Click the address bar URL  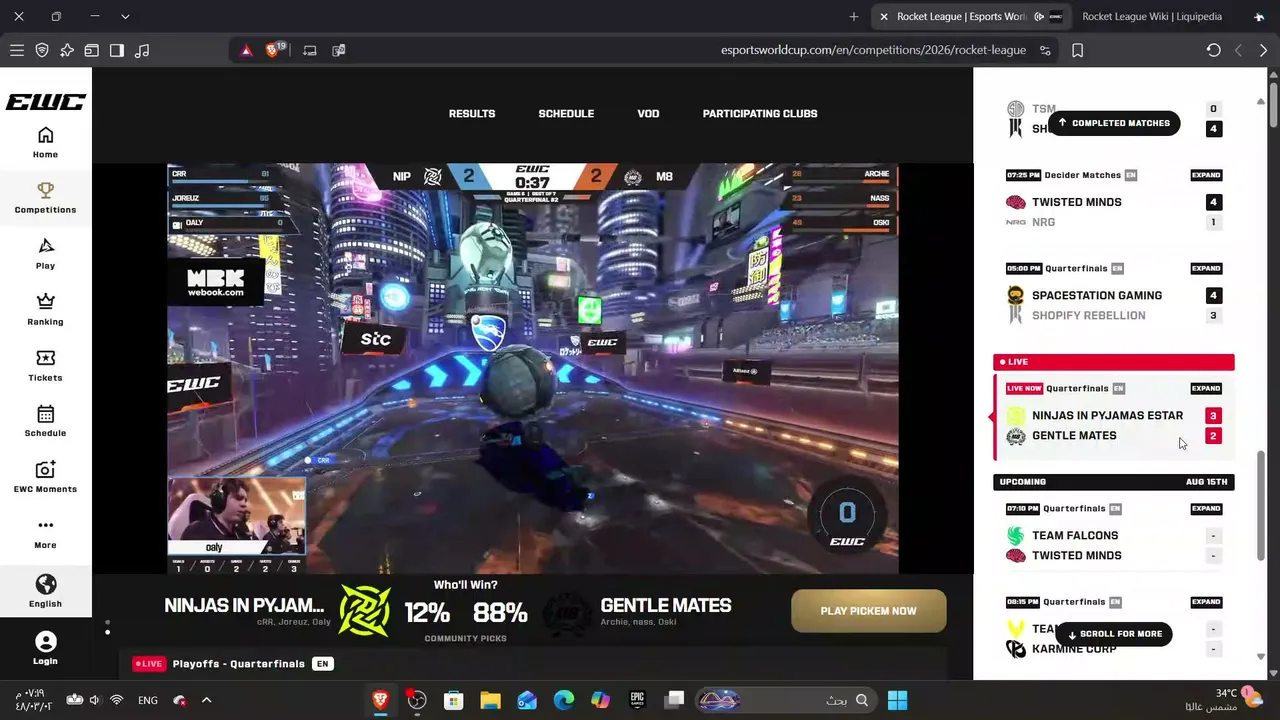click(x=873, y=50)
